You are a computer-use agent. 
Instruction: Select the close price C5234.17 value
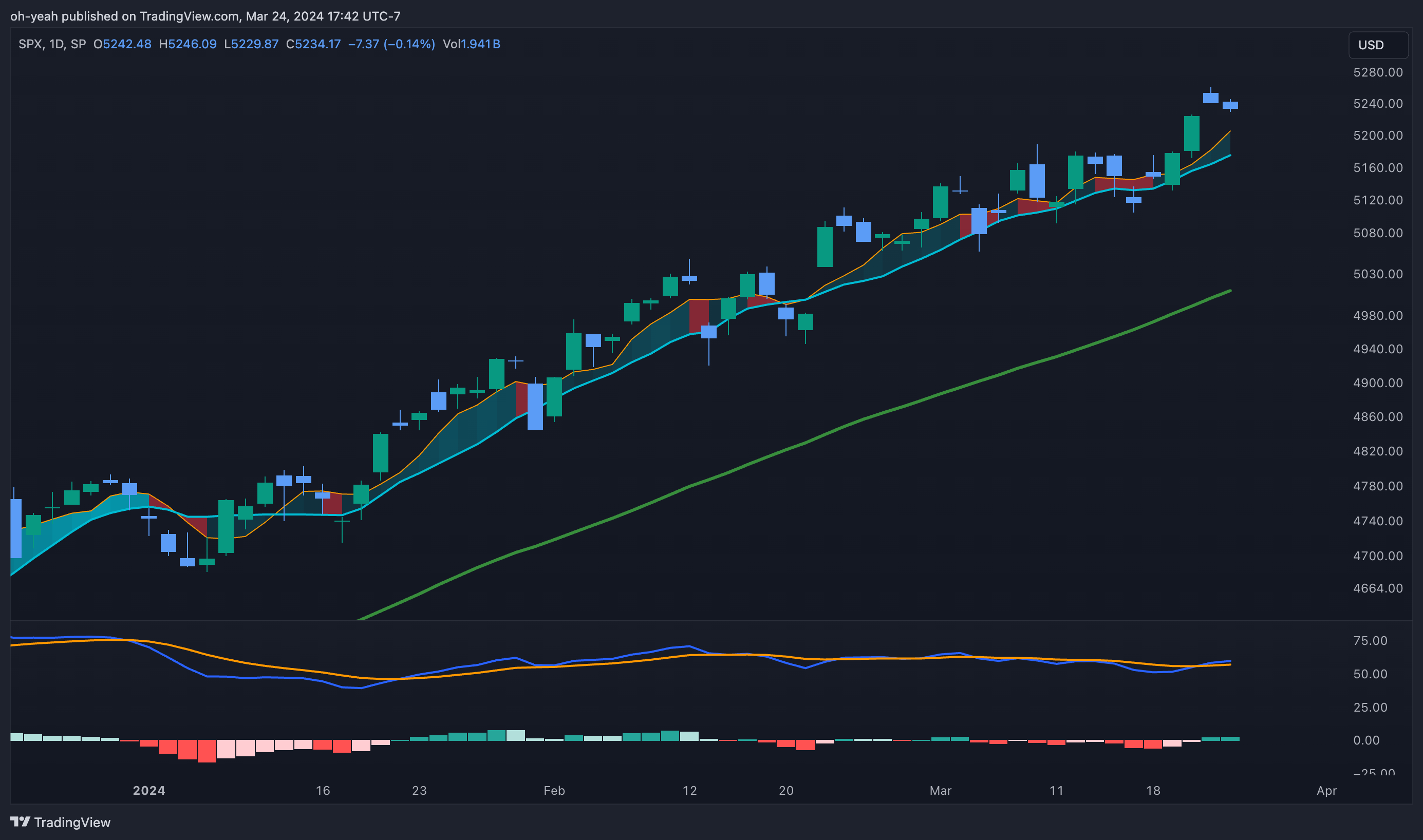313,44
